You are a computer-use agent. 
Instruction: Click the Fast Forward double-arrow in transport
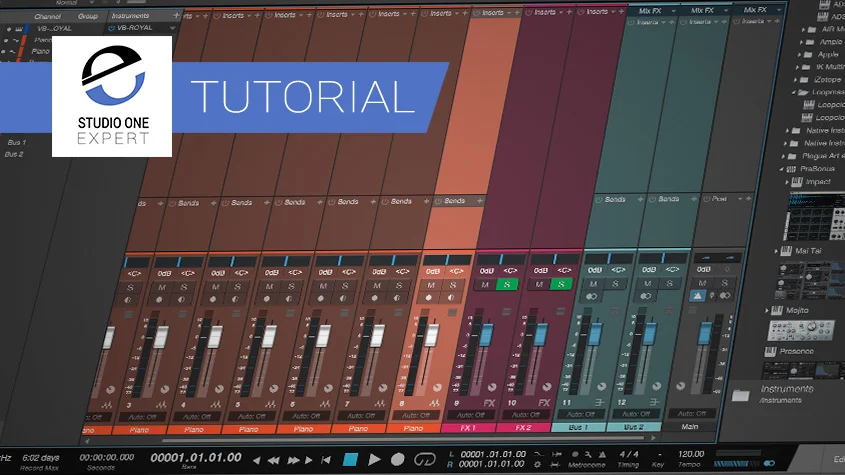(x=293, y=460)
